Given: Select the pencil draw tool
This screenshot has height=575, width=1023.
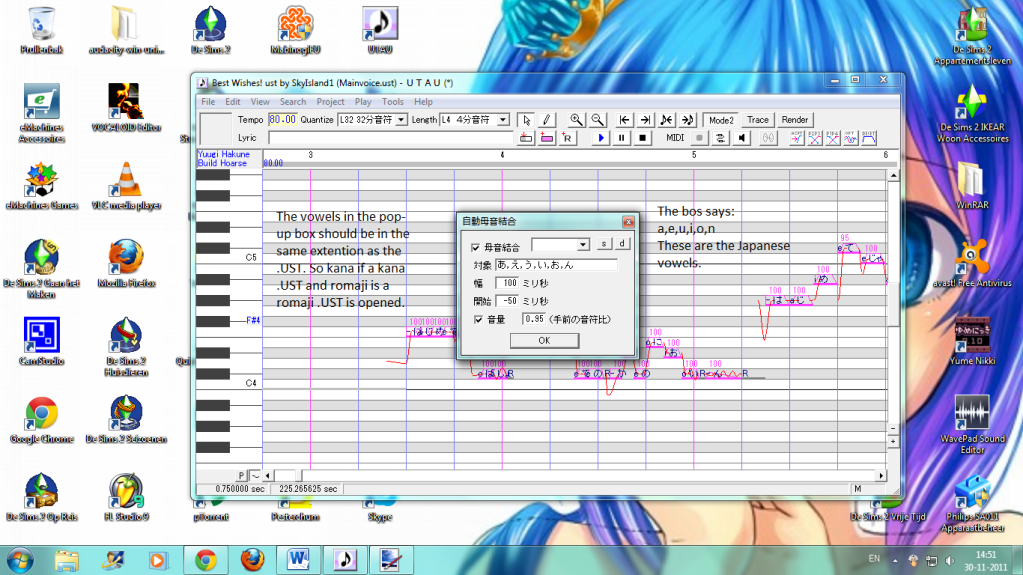Looking at the screenshot, I should (x=546, y=120).
